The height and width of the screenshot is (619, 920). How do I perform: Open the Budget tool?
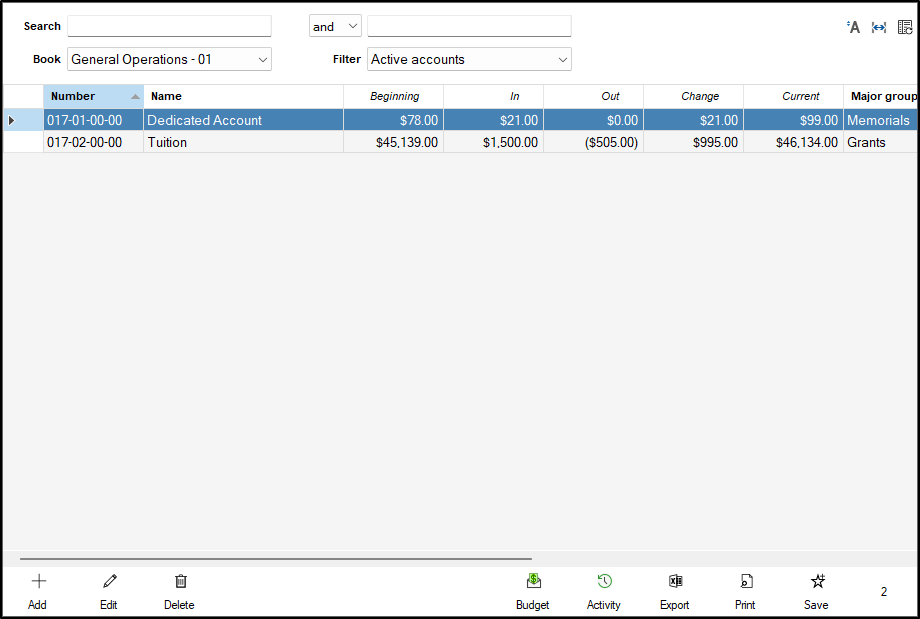[533, 582]
